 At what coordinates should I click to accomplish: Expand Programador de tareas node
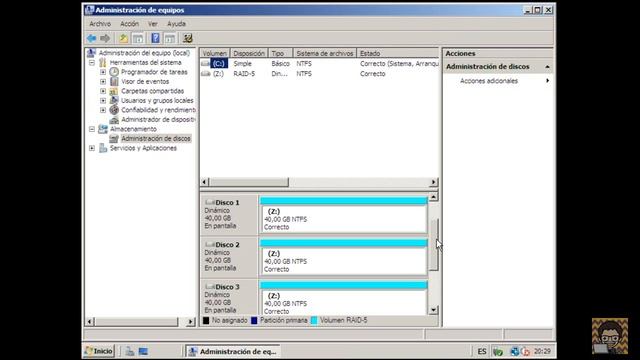click(103, 72)
